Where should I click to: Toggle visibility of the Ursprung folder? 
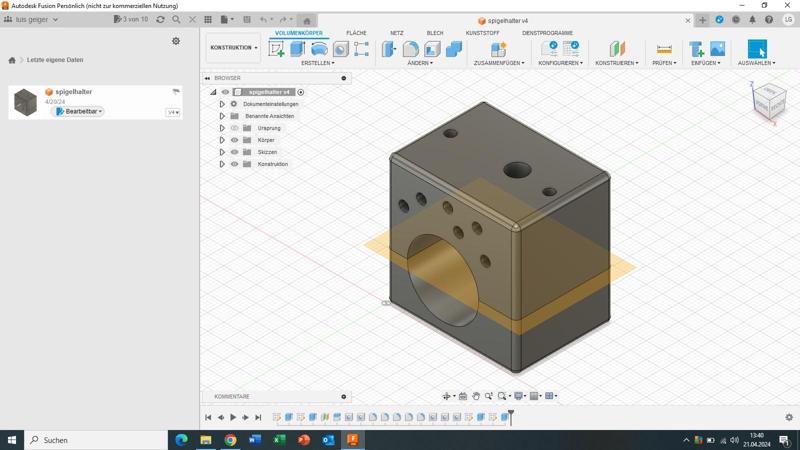click(x=235, y=128)
